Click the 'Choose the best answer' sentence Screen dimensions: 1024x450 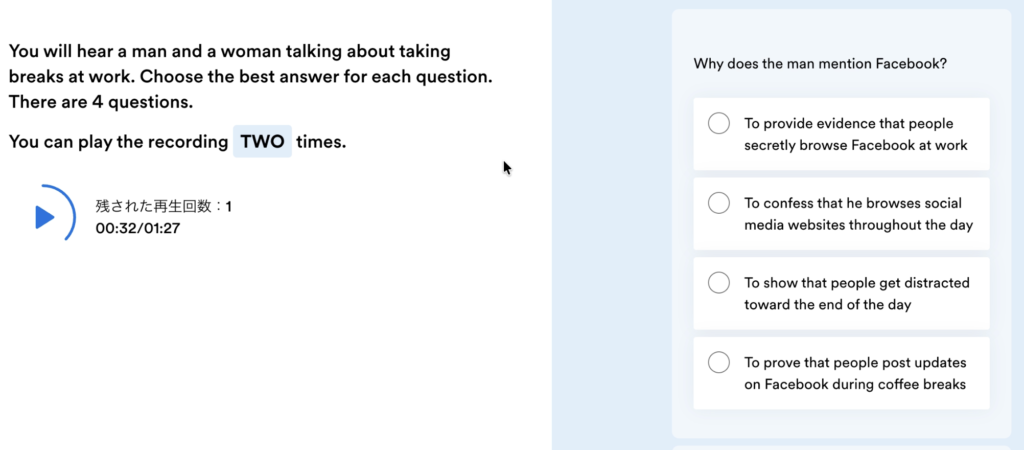316,76
